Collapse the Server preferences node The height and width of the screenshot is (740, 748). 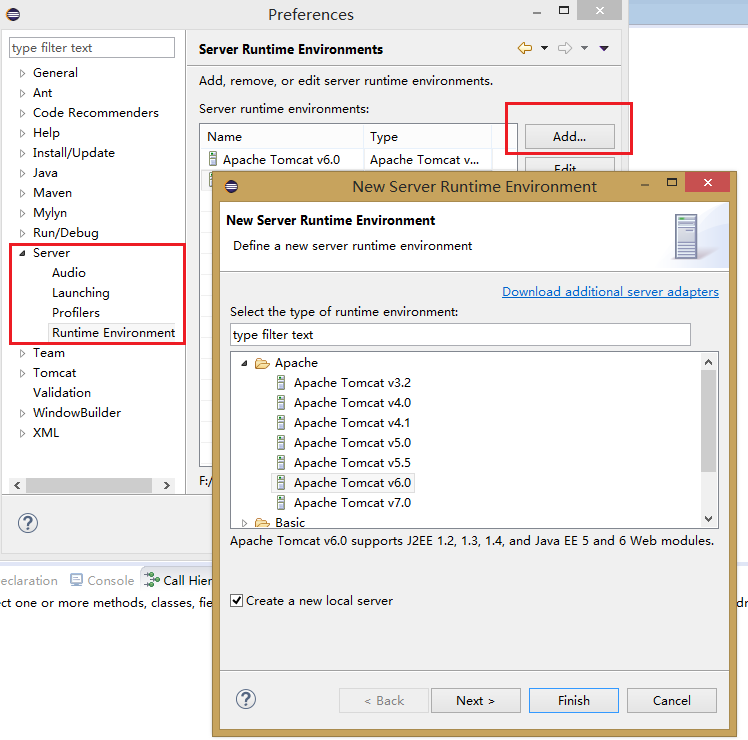coord(22,253)
